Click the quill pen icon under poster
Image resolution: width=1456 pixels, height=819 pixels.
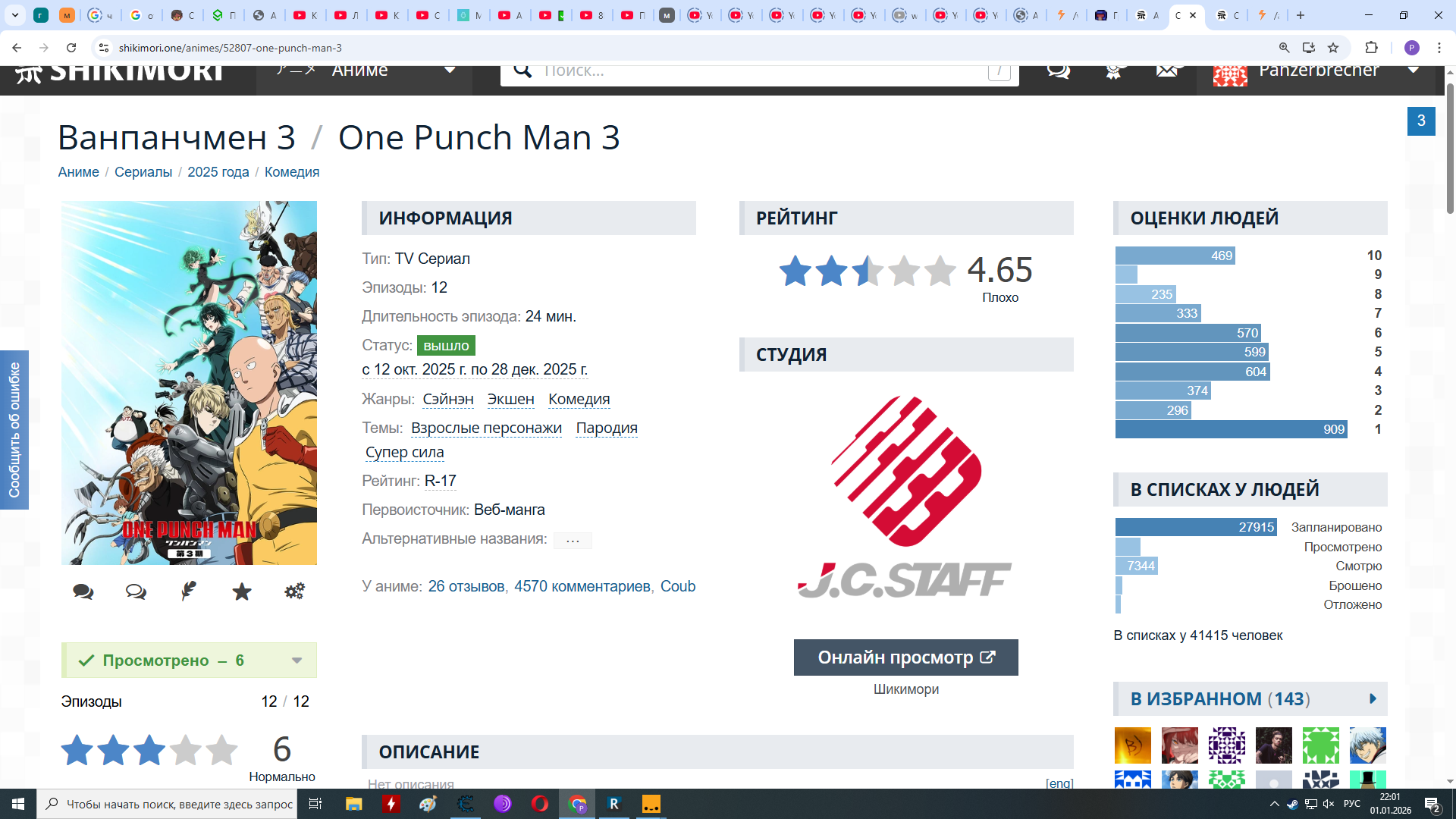(x=189, y=591)
